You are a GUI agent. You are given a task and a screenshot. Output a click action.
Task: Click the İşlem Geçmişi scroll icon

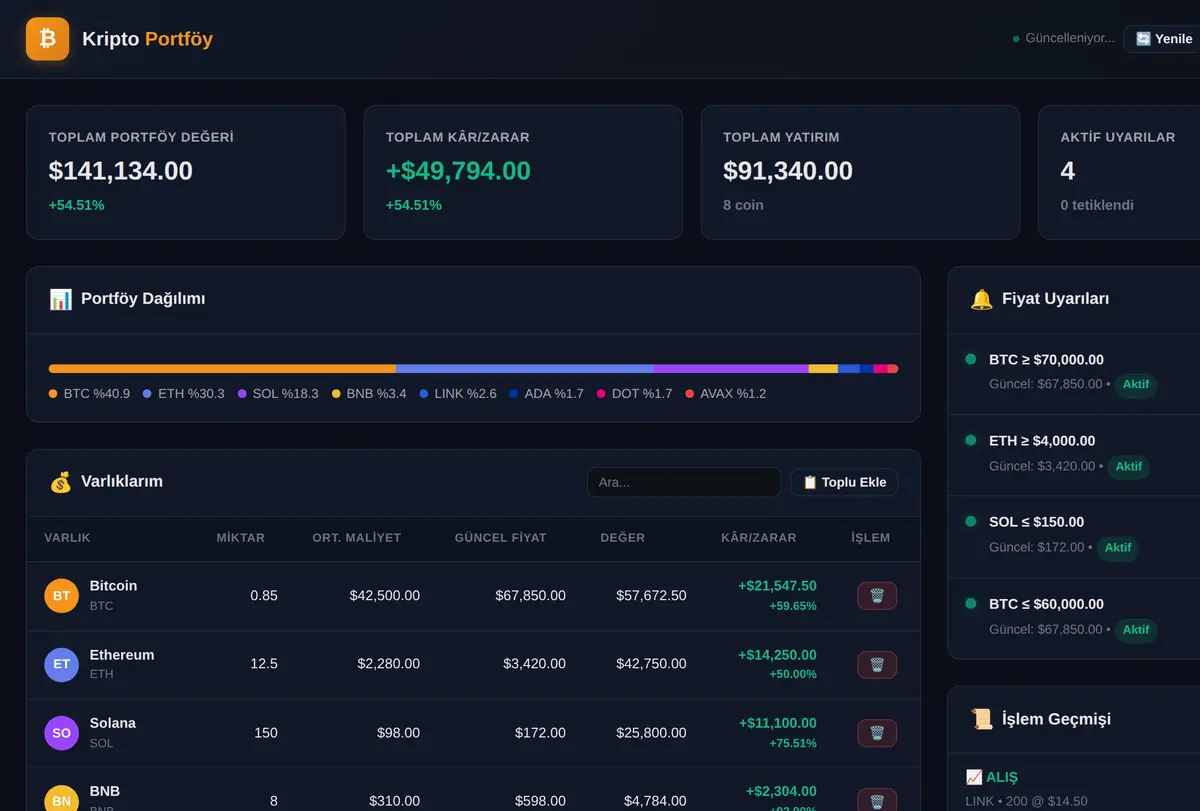point(982,719)
